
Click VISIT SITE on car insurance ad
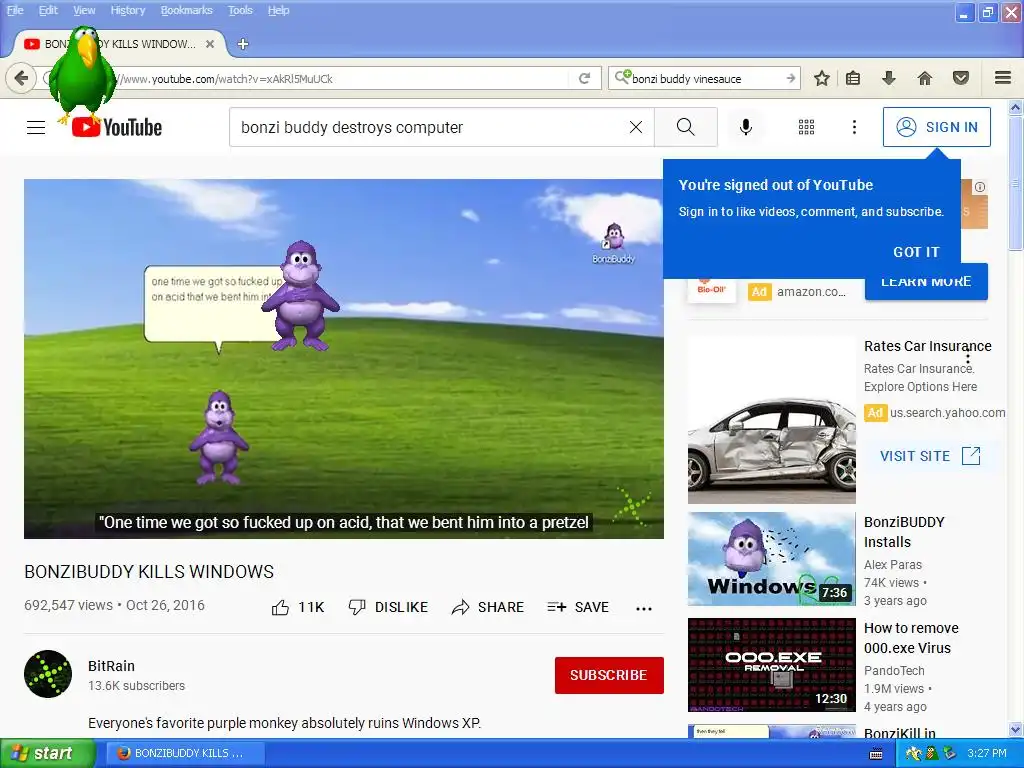pyautogui.click(x=930, y=456)
